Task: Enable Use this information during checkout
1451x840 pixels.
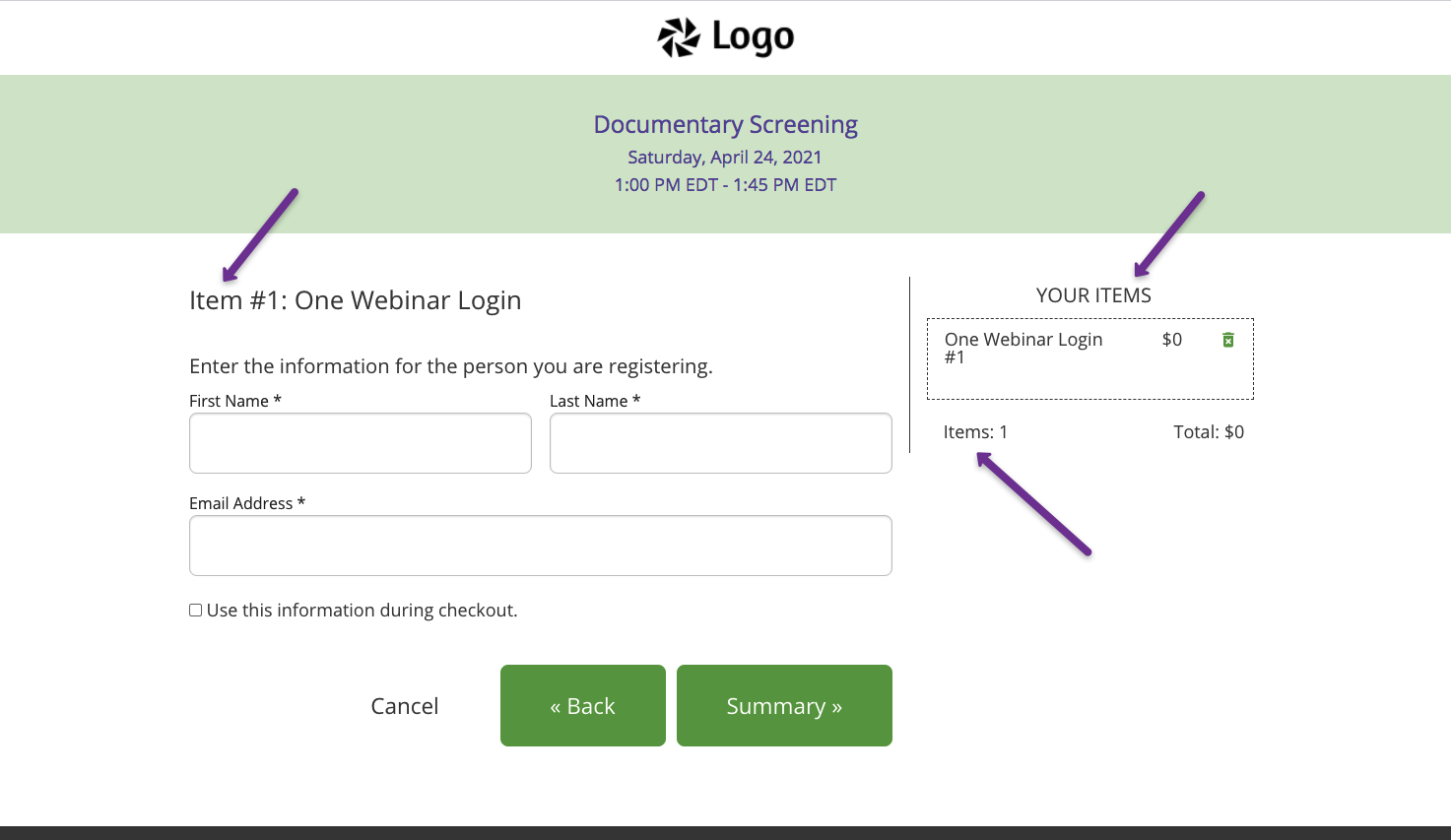Action: click(195, 611)
